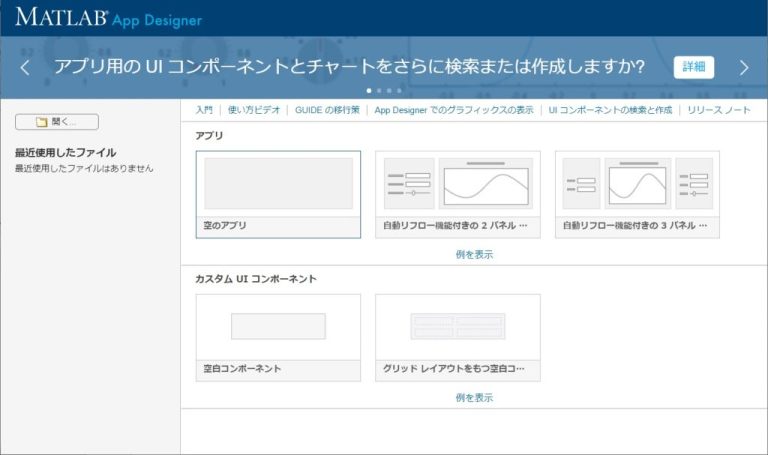
Task: Expand 例を表示 under アプリ section
Action: 474,254
